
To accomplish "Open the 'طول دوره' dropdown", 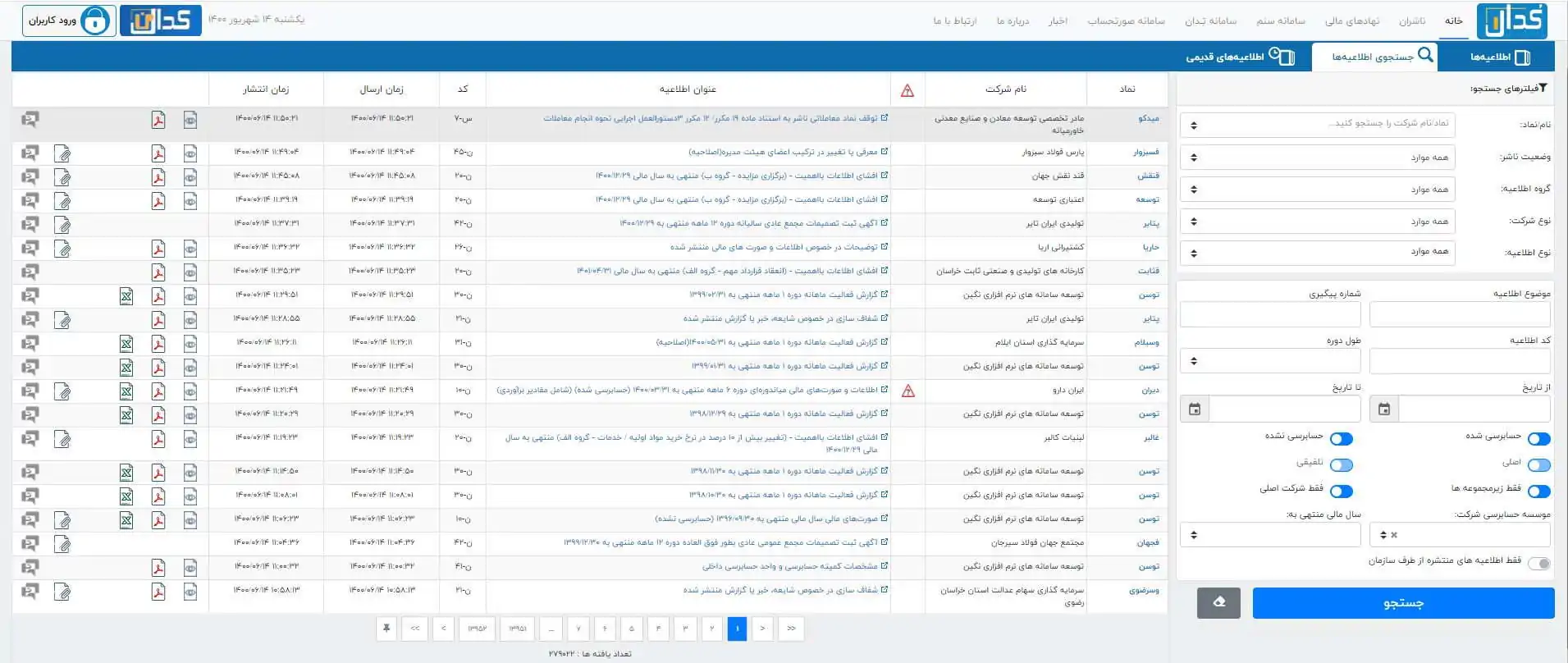I will click(x=1270, y=360).
